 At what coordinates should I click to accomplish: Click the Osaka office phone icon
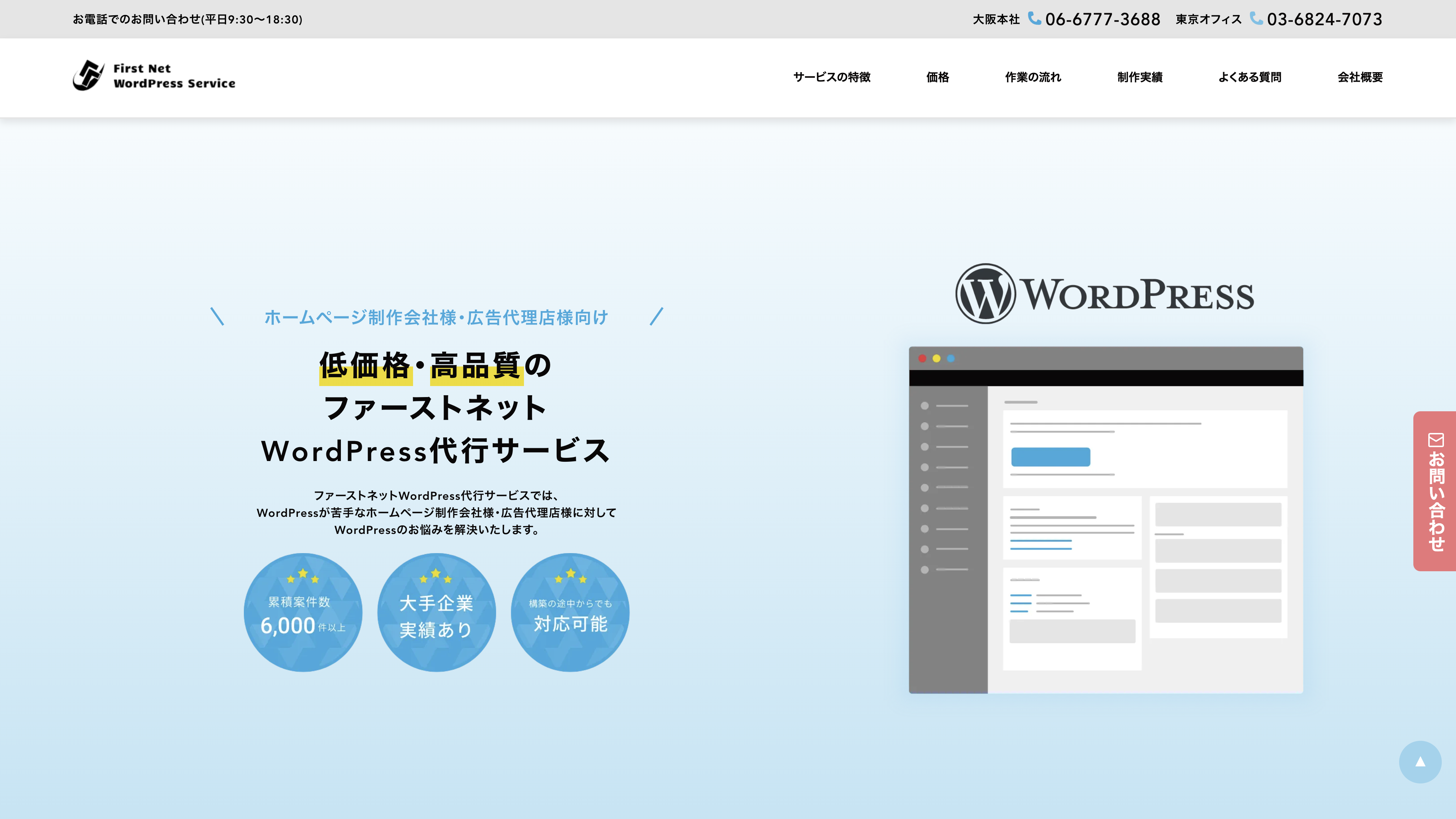[1034, 18]
